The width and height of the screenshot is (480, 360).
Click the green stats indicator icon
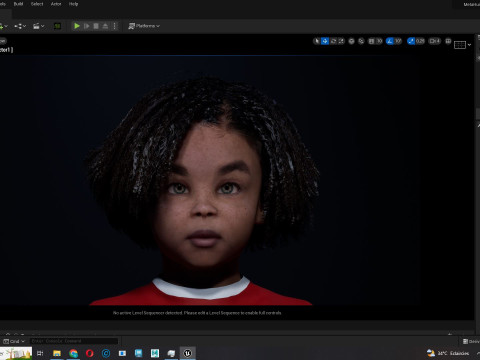pos(57,26)
